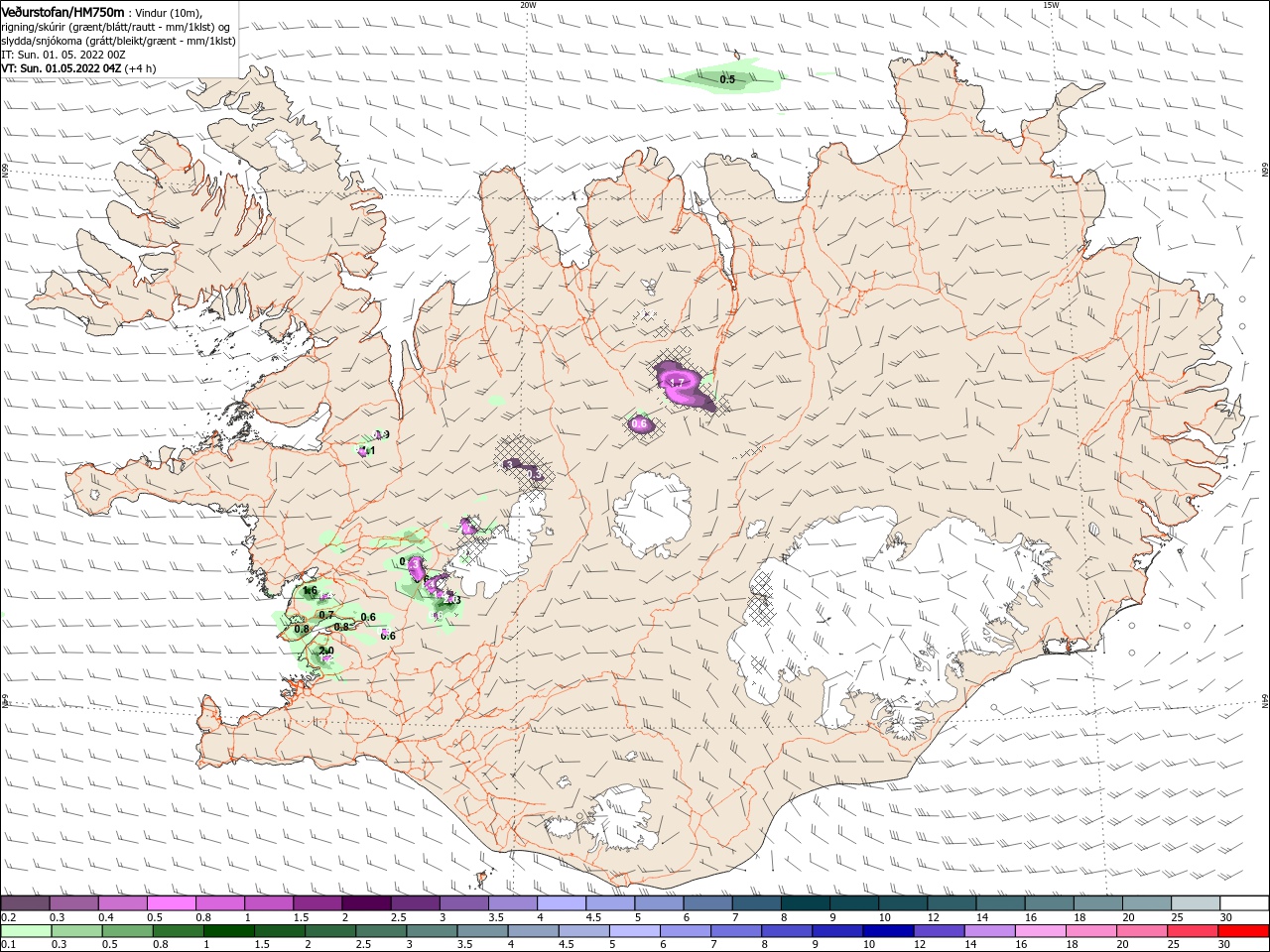Choose the dark teal 8 snow legend swatch
Viewport: 1270px width, 952px height.
806,903
